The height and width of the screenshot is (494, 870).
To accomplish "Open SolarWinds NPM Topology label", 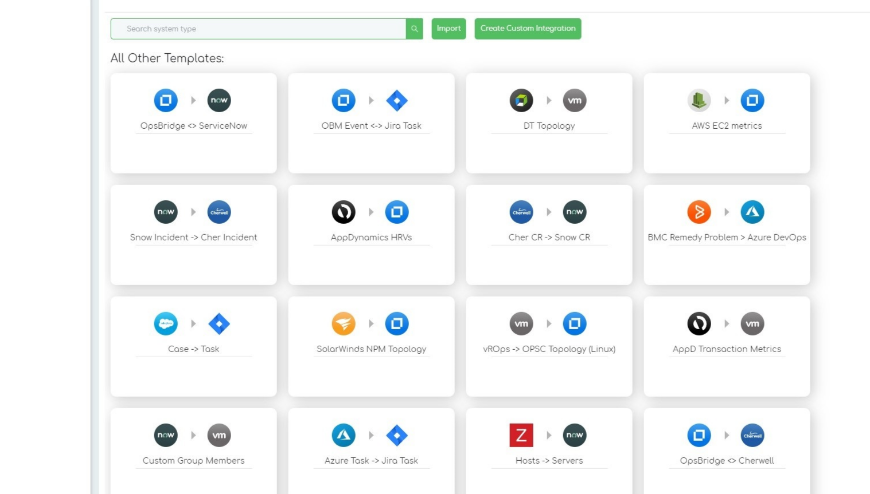I will tap(371, 349).
